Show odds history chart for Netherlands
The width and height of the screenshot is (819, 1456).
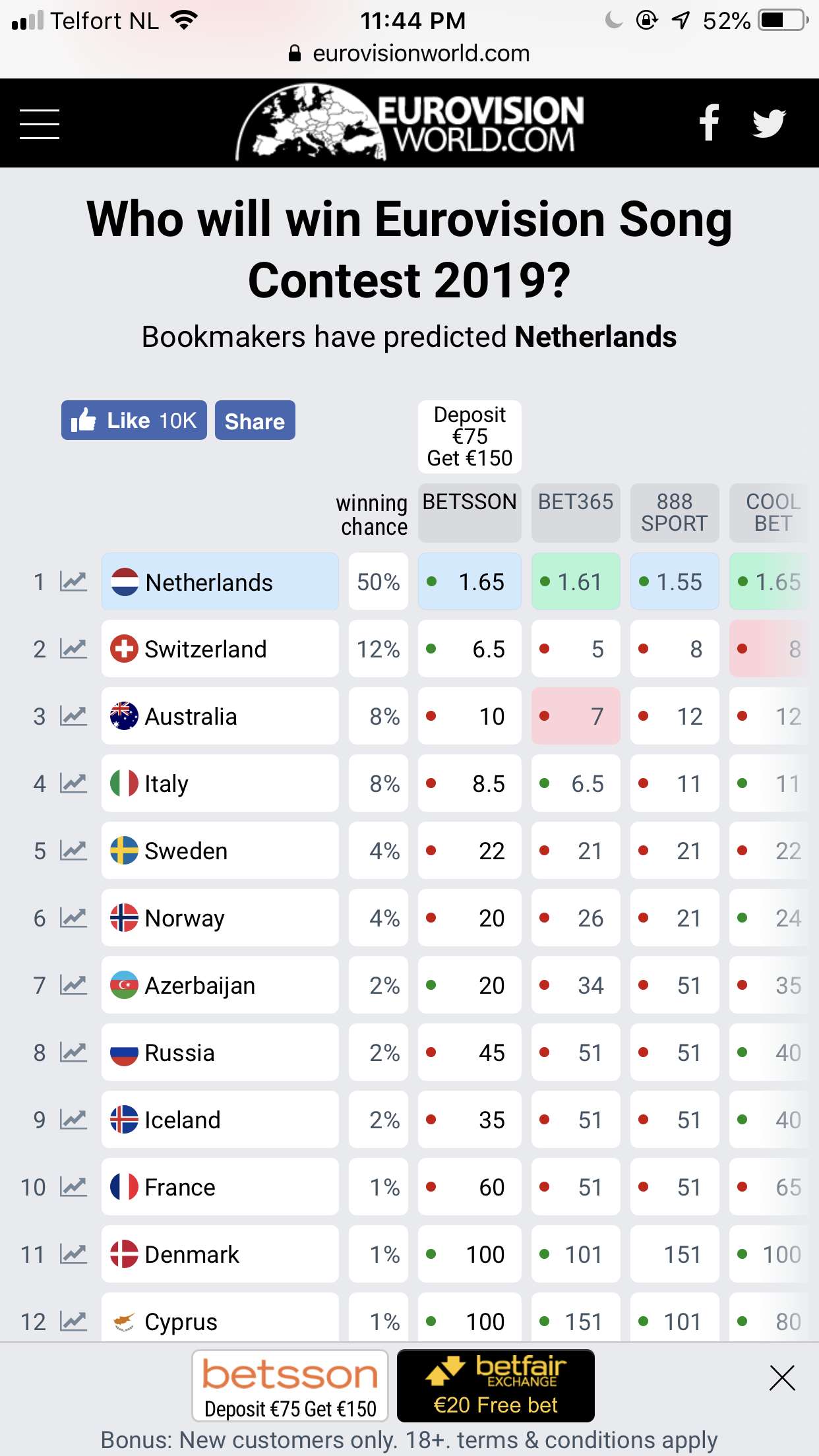tap(73, 582)
